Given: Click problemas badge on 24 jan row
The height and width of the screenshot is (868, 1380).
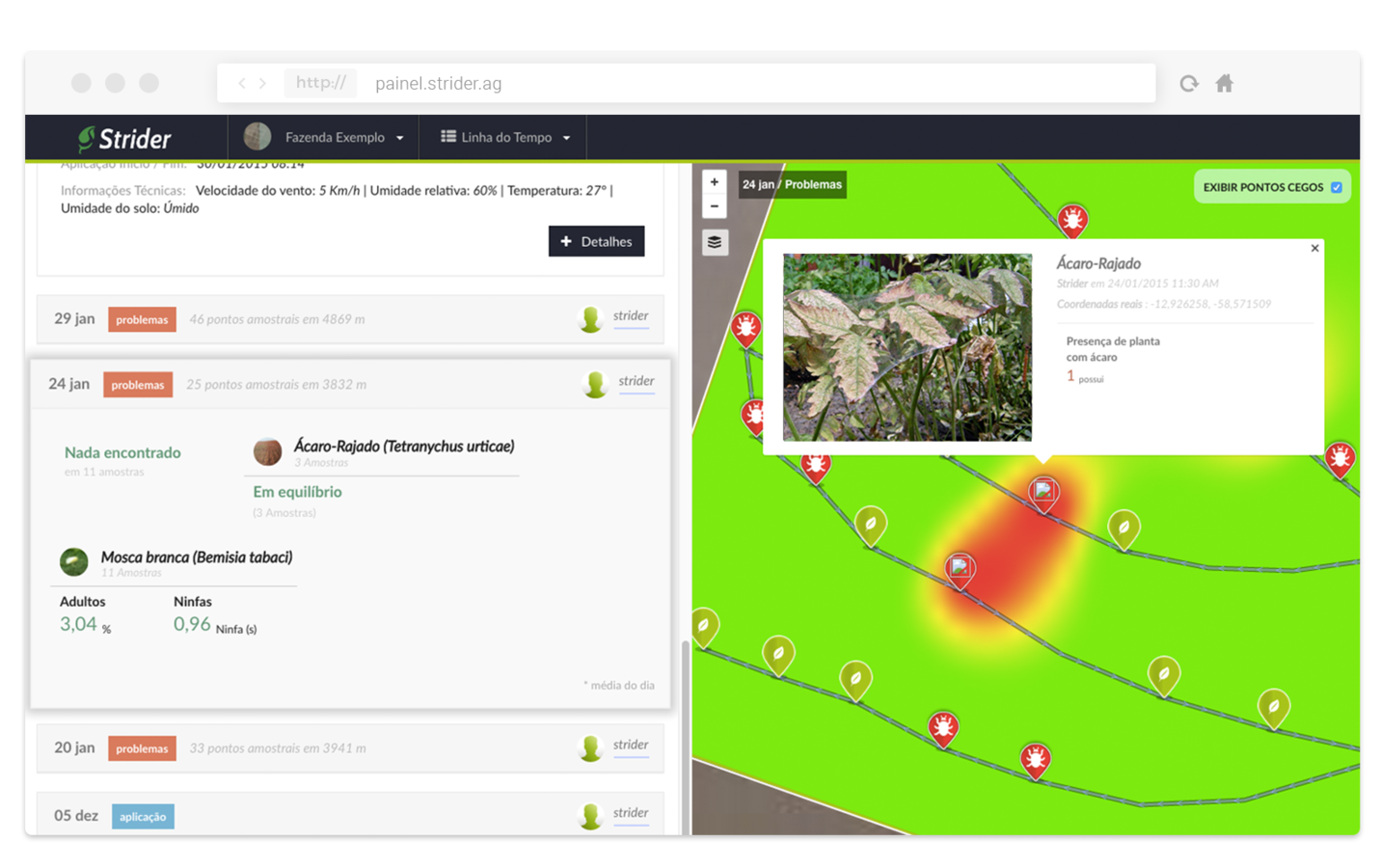Looking at the screenshot, I should tap(138, 385).
